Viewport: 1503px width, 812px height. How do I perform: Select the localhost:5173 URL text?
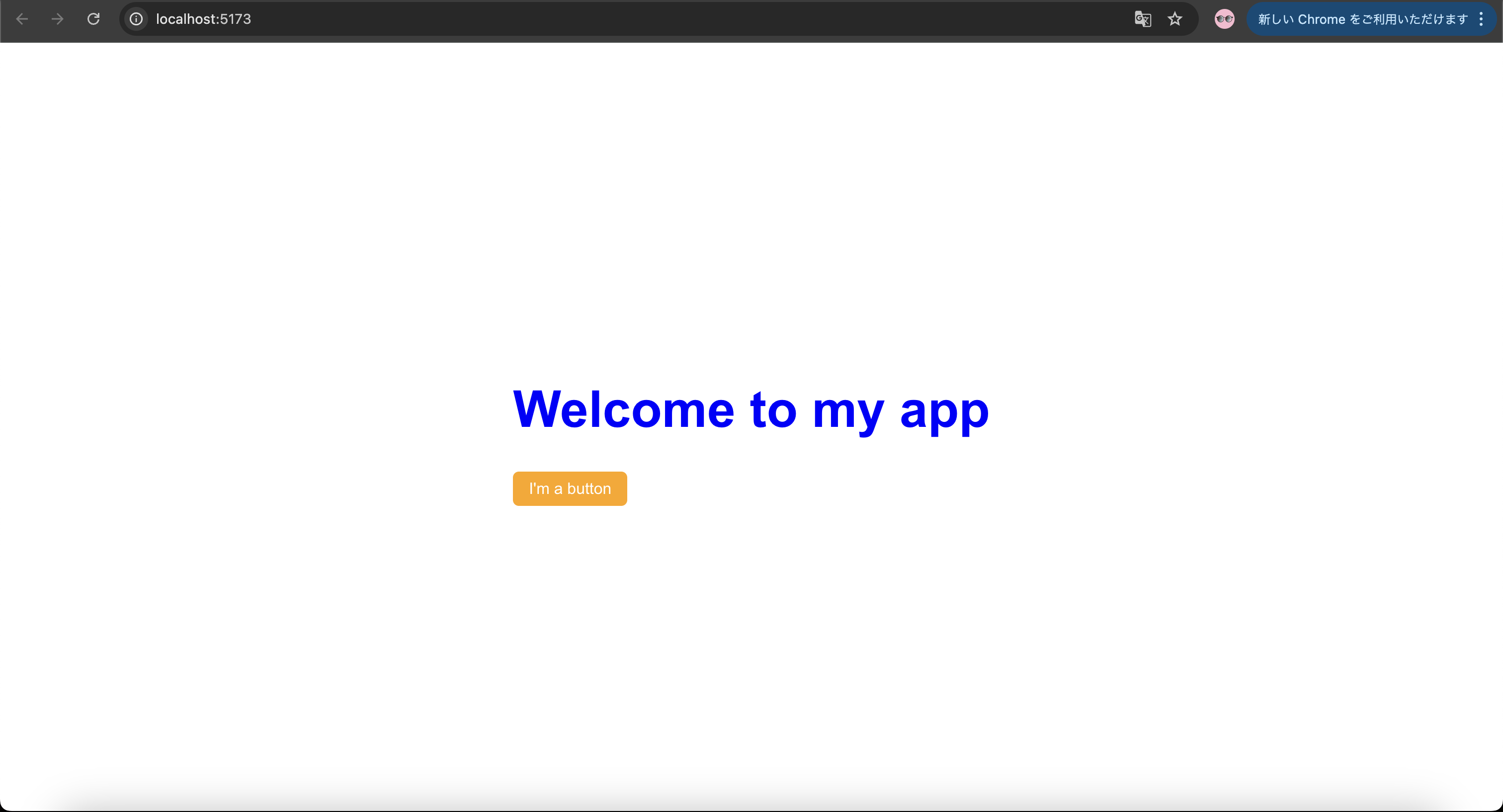click(x=203, y=19)
